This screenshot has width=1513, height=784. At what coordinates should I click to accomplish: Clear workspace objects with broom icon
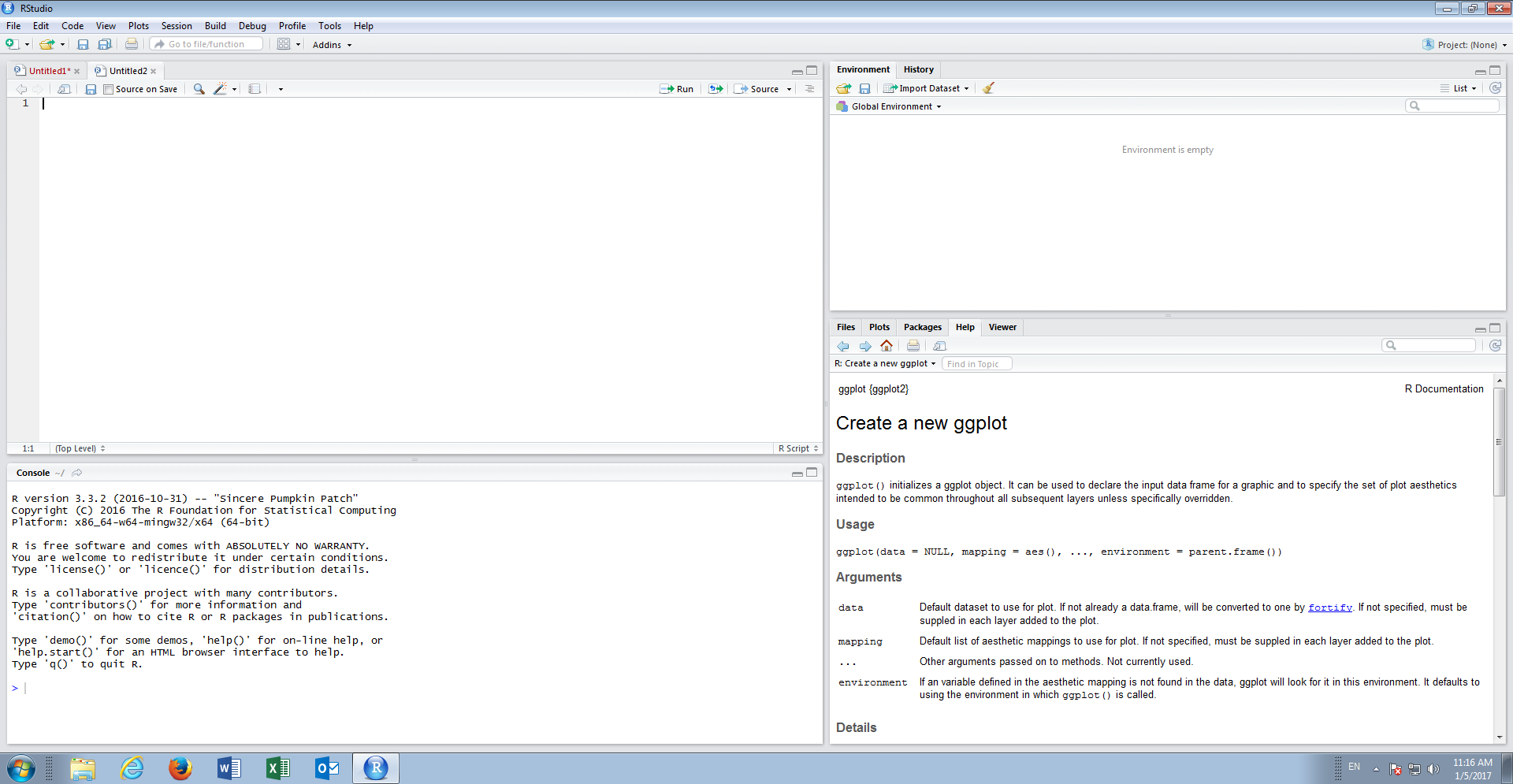click(988, 88)
